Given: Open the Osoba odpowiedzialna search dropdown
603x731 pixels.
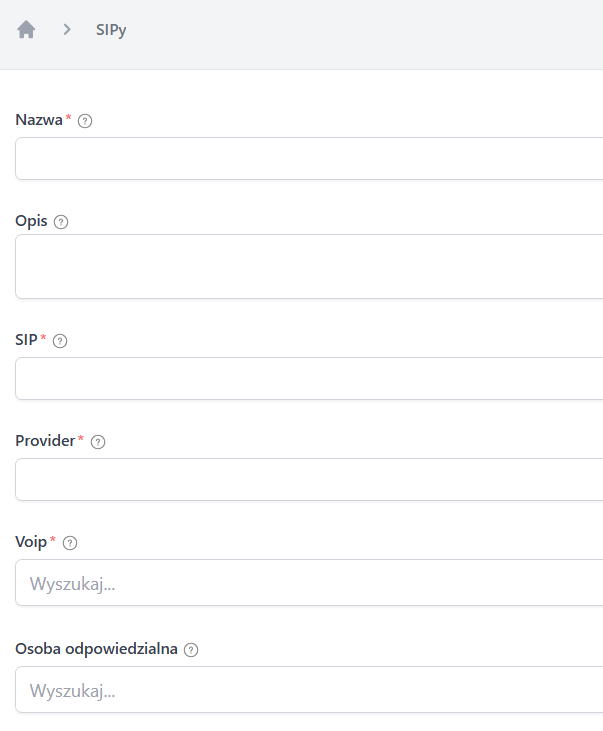Looking at the screenshot, I should click(x=309, y=689).
